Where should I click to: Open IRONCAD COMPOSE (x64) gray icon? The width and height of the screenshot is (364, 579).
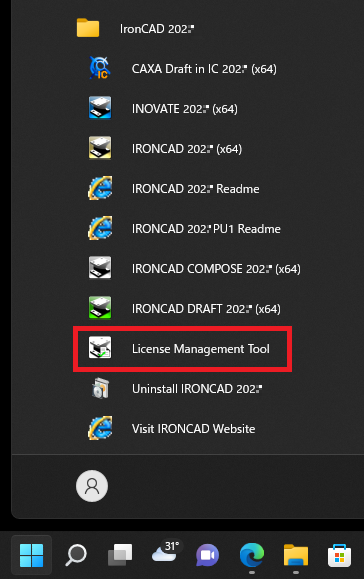[x=100, y=268]
